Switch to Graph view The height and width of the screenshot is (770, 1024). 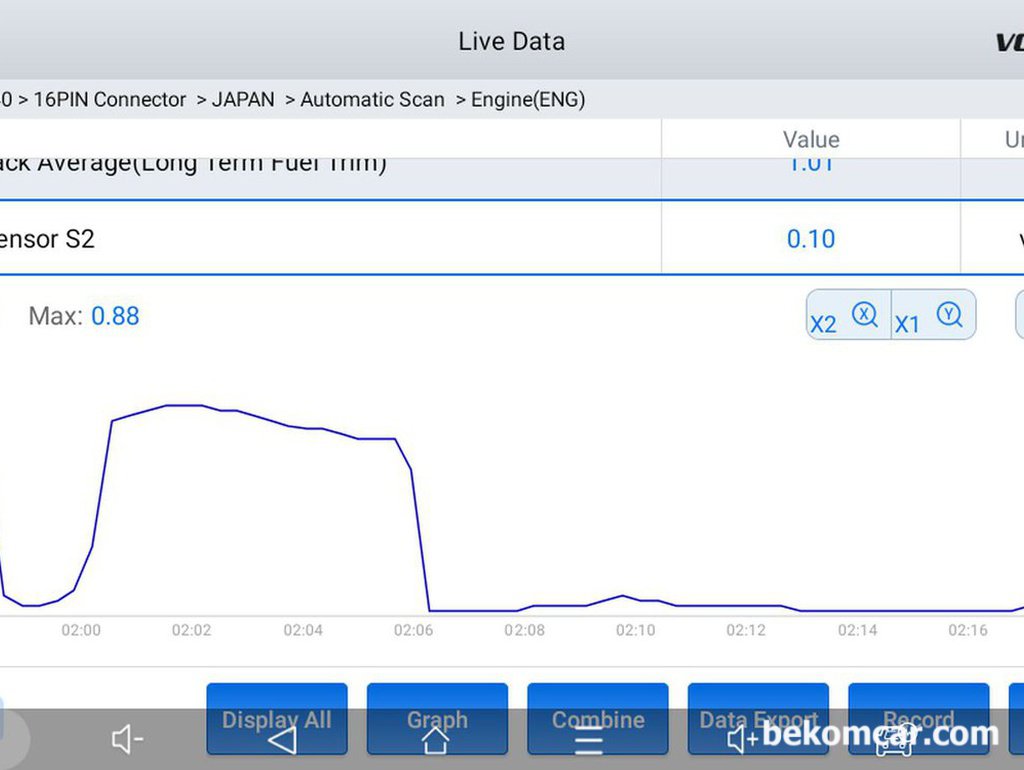point(438,718)
